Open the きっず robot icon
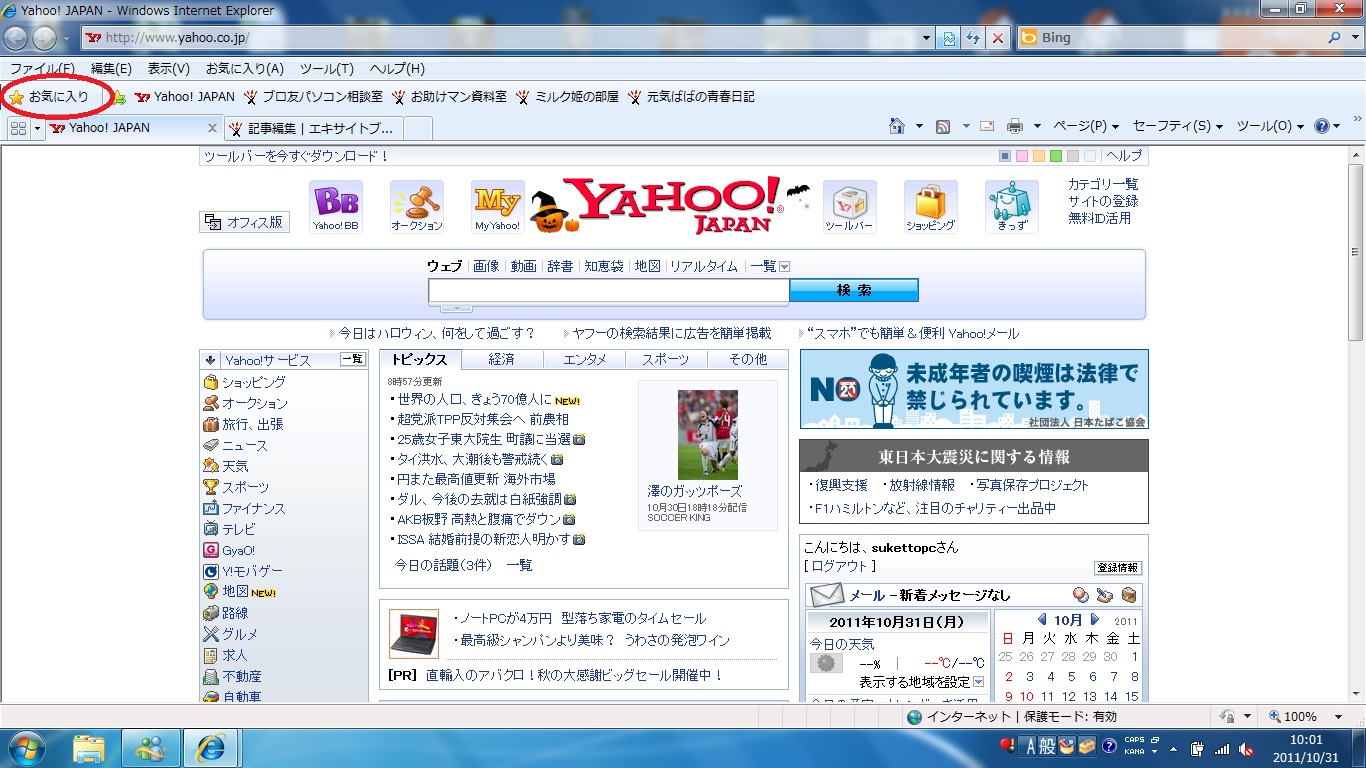 [1011, 206]
